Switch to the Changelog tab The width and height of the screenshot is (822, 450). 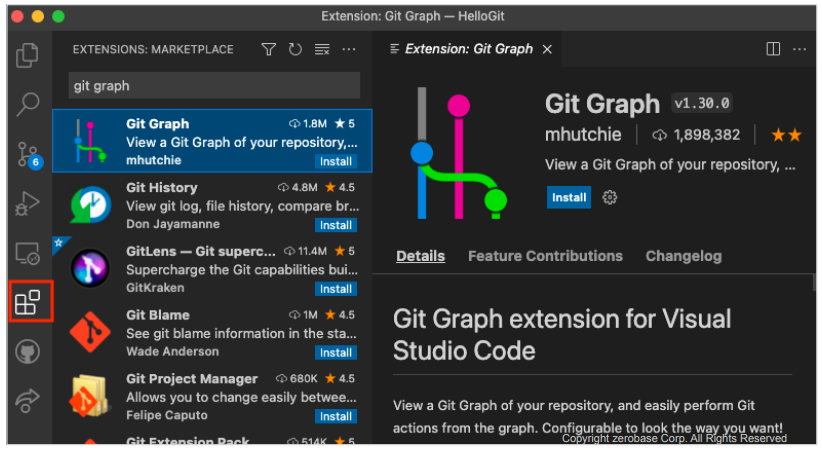point(684,256)
